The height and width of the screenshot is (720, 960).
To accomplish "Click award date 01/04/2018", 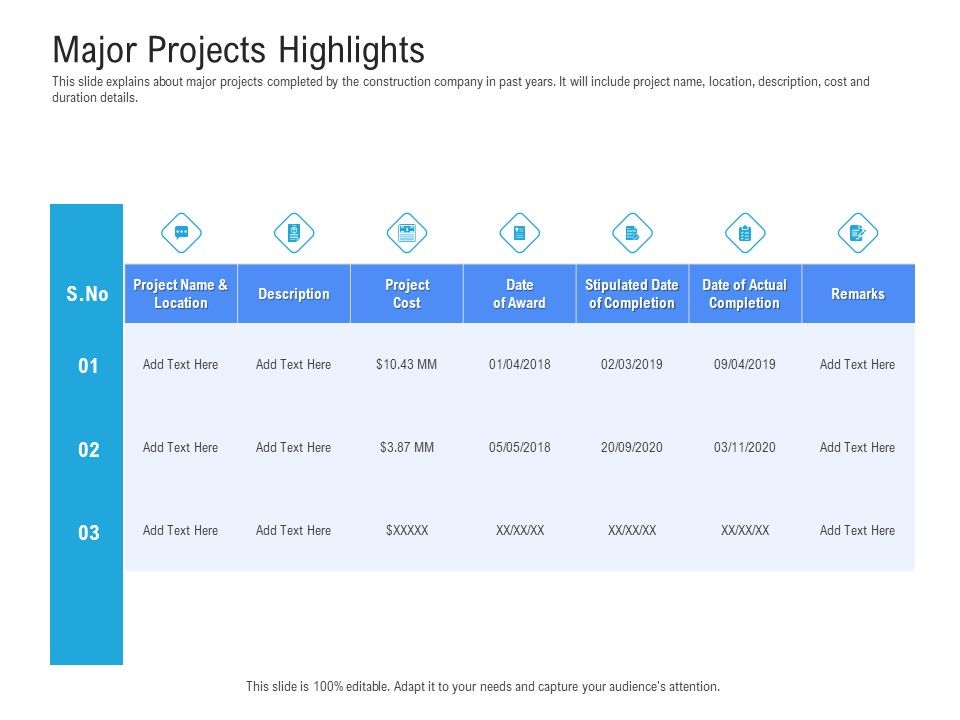I will [520, 365].
